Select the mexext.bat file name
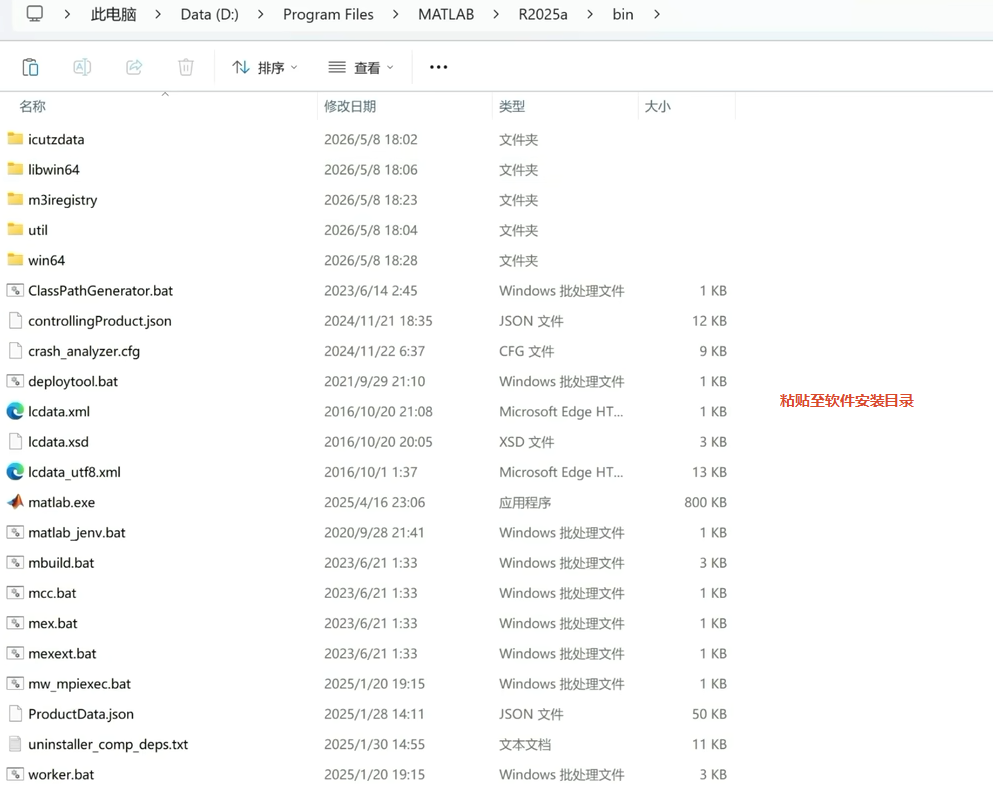The image size is (993, 808). point(62,653)
